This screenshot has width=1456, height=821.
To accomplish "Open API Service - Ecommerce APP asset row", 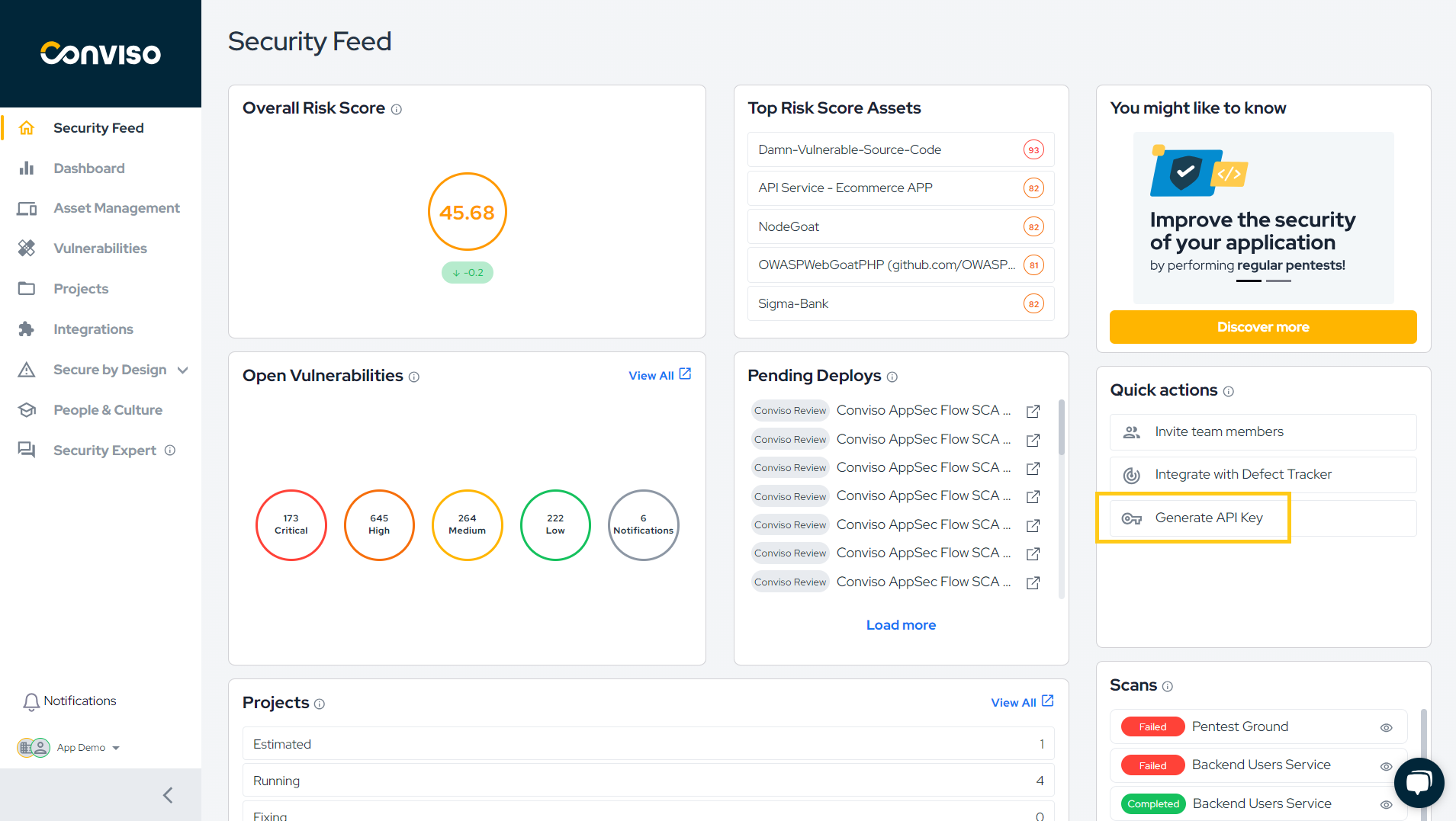I will coord(901,188).
